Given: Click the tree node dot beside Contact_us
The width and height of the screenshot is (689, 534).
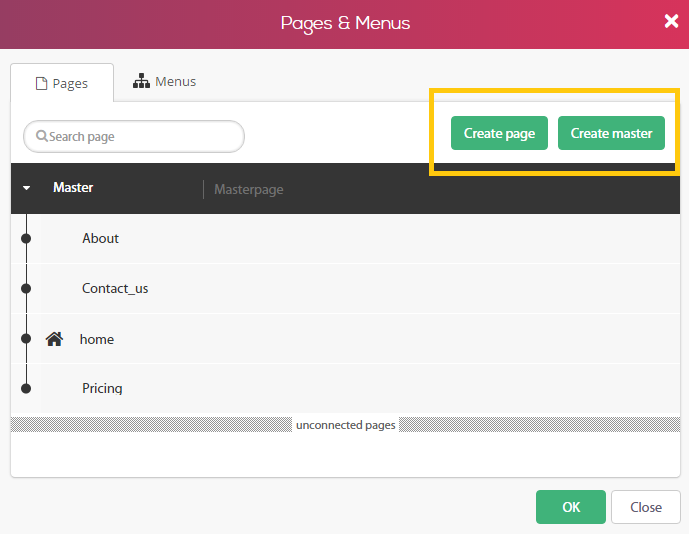Looking at the screenshot, I should coord(26,288).
